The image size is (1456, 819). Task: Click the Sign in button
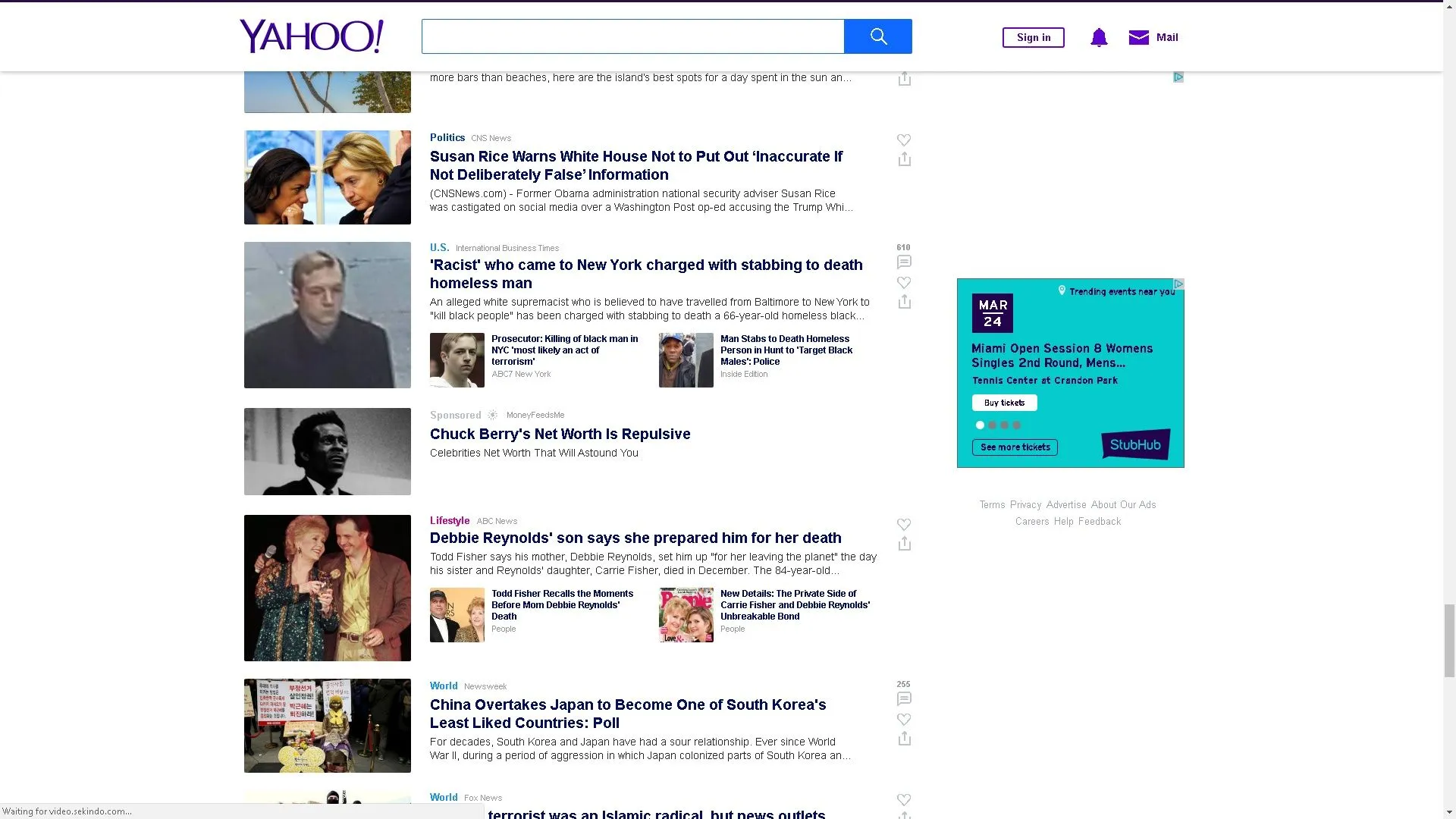[1033, 37]
